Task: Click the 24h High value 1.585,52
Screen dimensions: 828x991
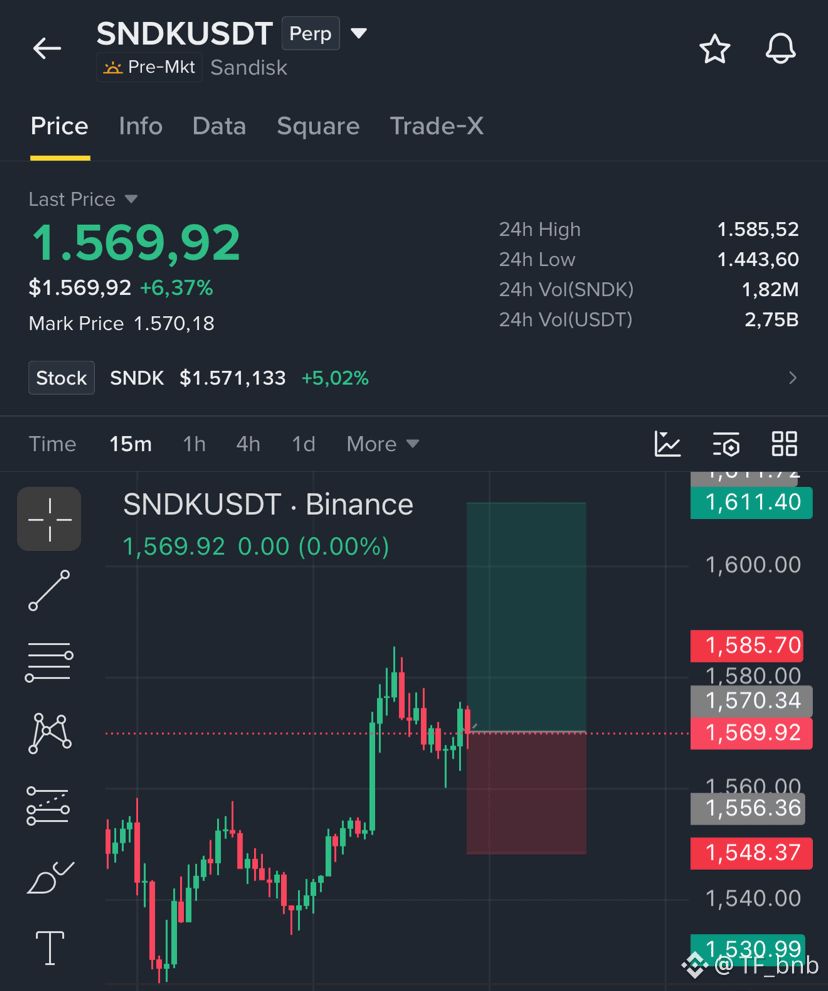Action: [x=758, y=229]
